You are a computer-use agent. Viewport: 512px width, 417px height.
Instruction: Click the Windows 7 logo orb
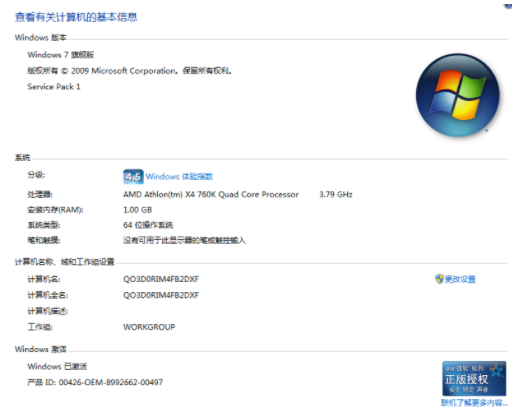click(x=458, y=95)
